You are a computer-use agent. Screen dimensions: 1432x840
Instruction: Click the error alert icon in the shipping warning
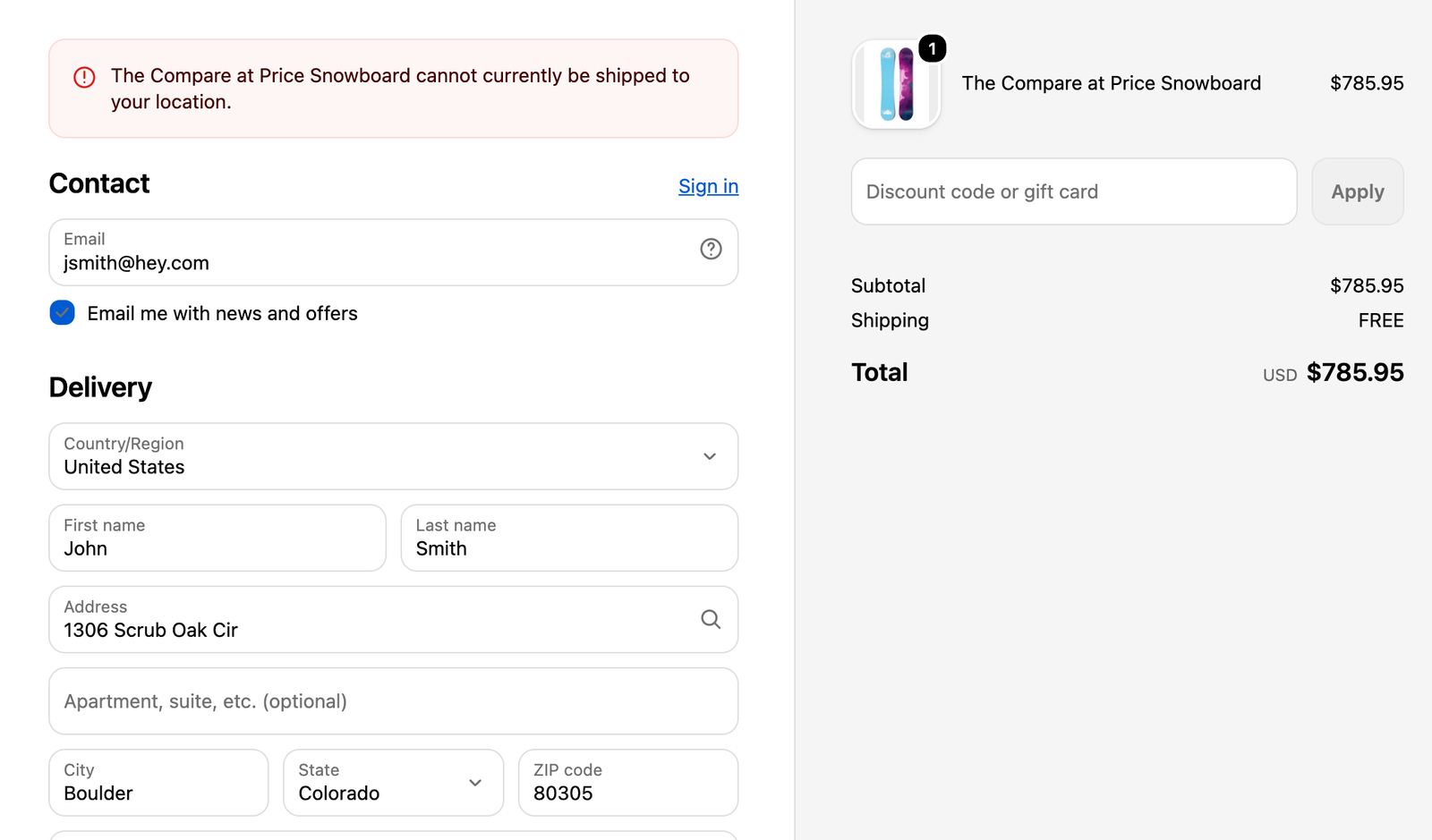pyautogui.click(x=84, y=77)
